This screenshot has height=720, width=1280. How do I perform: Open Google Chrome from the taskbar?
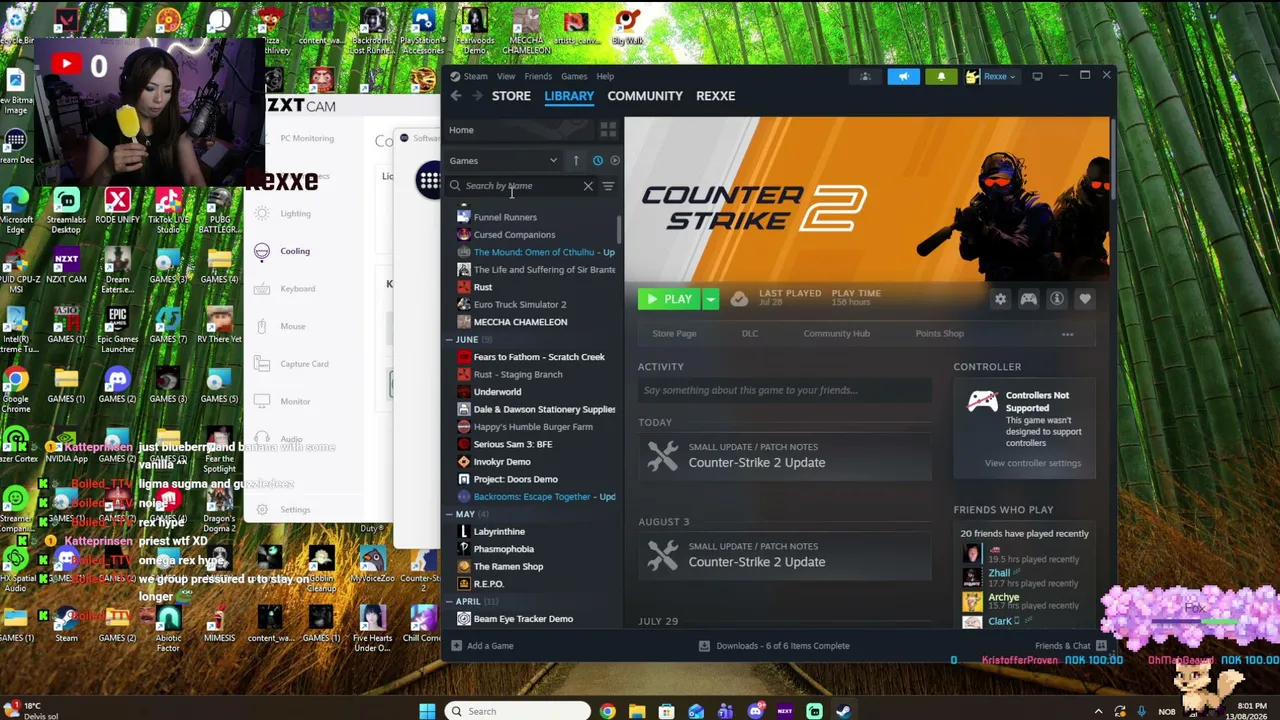(x=607, y=712)
